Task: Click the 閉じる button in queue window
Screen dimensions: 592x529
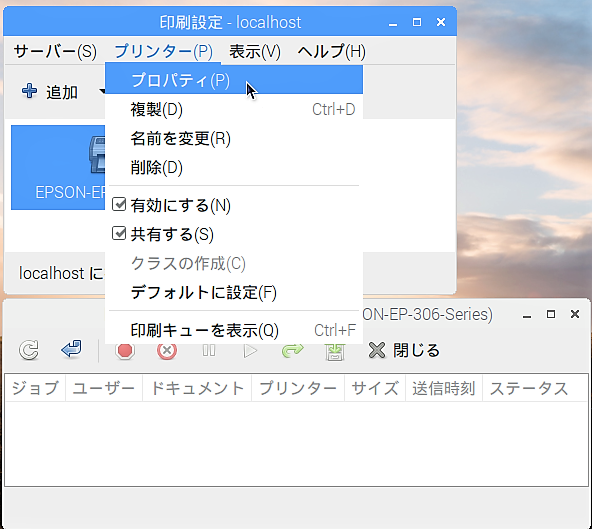Action: [x=404, y=350]
